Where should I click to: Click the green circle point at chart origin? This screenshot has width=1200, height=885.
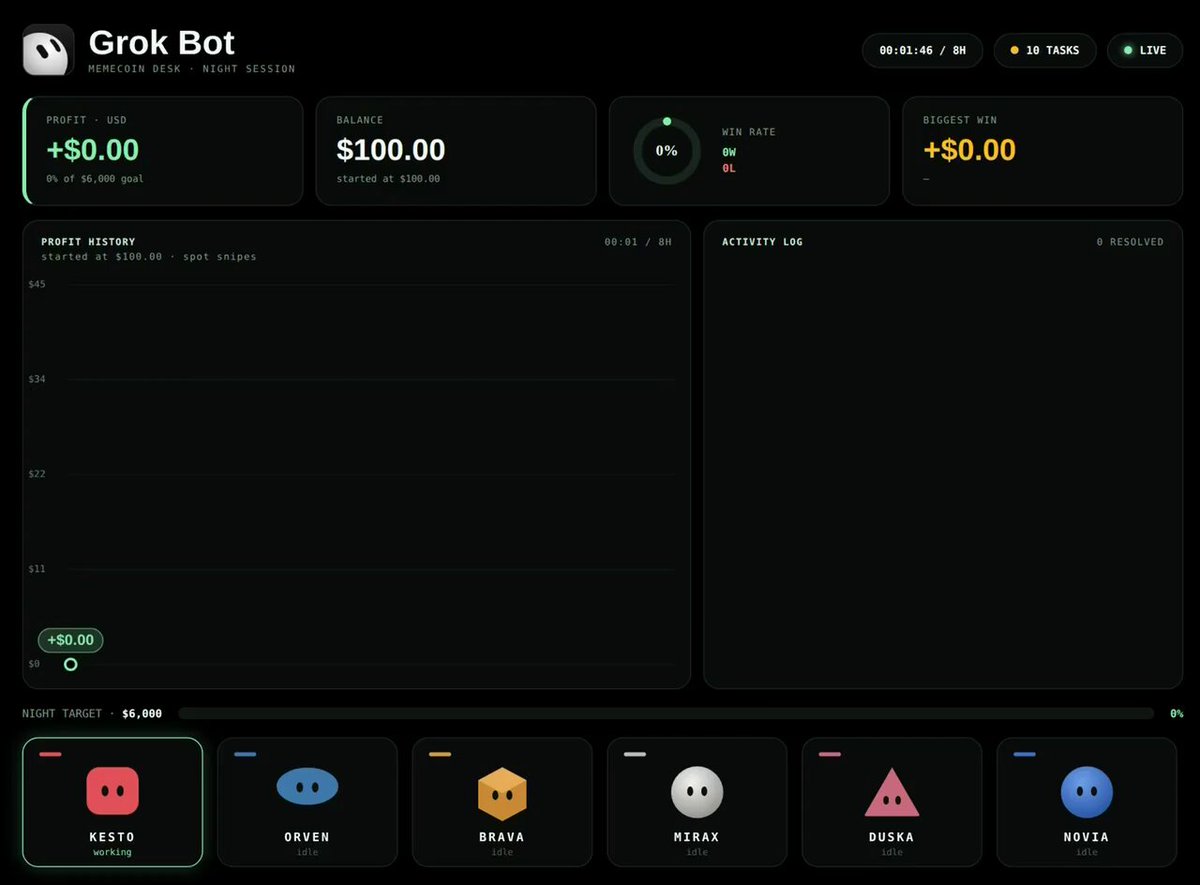pos(70,664)
